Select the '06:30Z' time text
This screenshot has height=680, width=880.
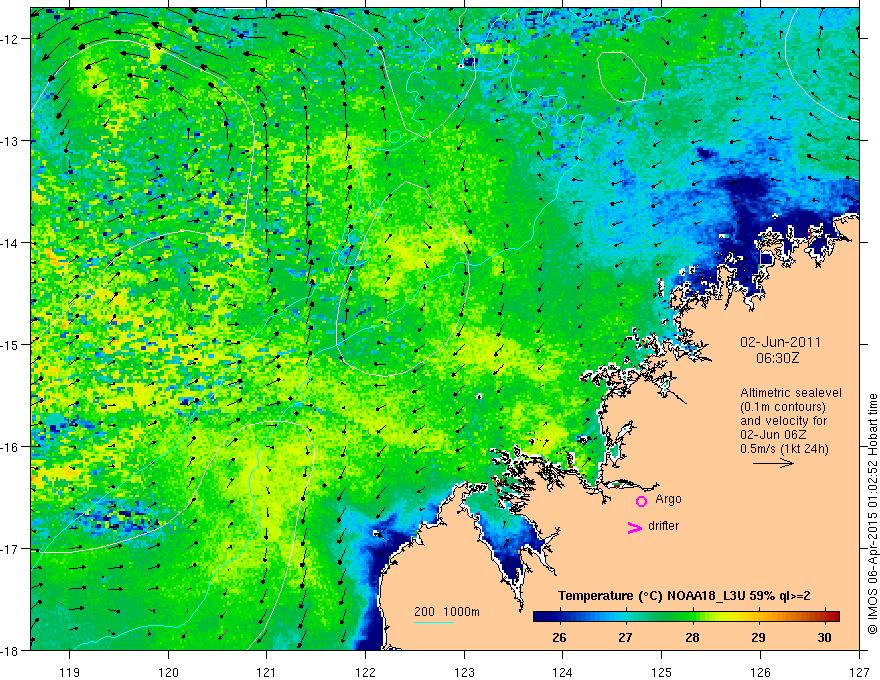(777, 358)
